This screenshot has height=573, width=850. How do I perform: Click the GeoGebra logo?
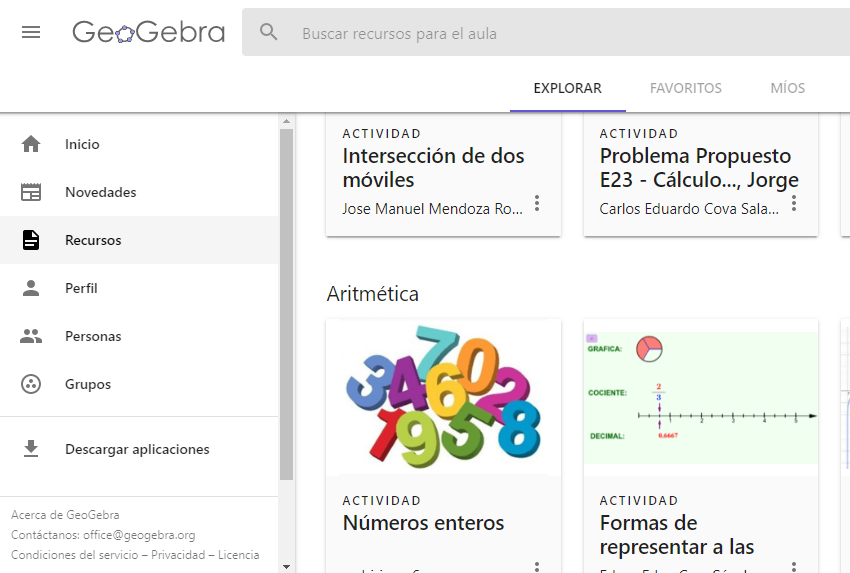[x=149, y=32]
